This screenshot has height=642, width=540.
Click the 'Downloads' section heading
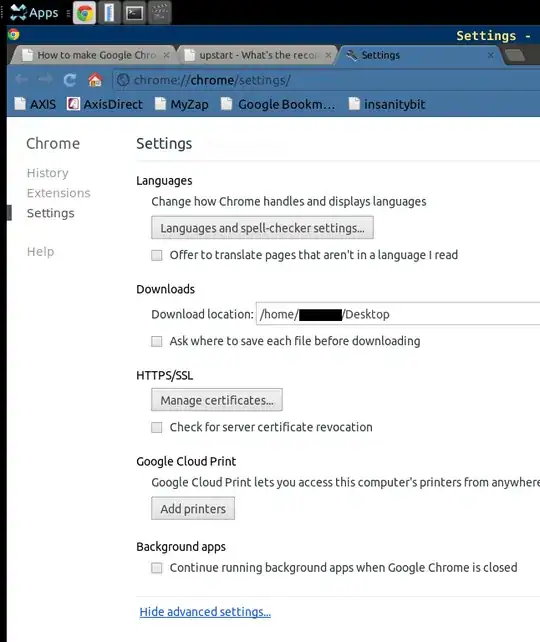pyautogui.click(x=165, y=289)
